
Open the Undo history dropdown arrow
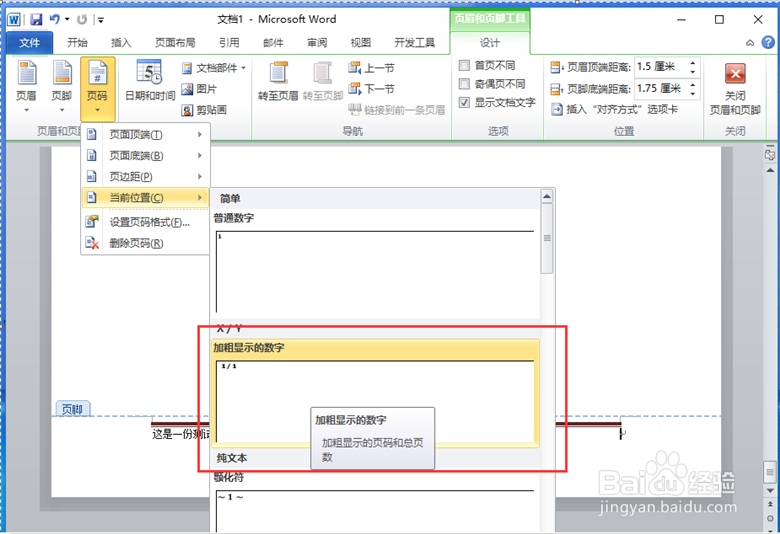point(67,19)
